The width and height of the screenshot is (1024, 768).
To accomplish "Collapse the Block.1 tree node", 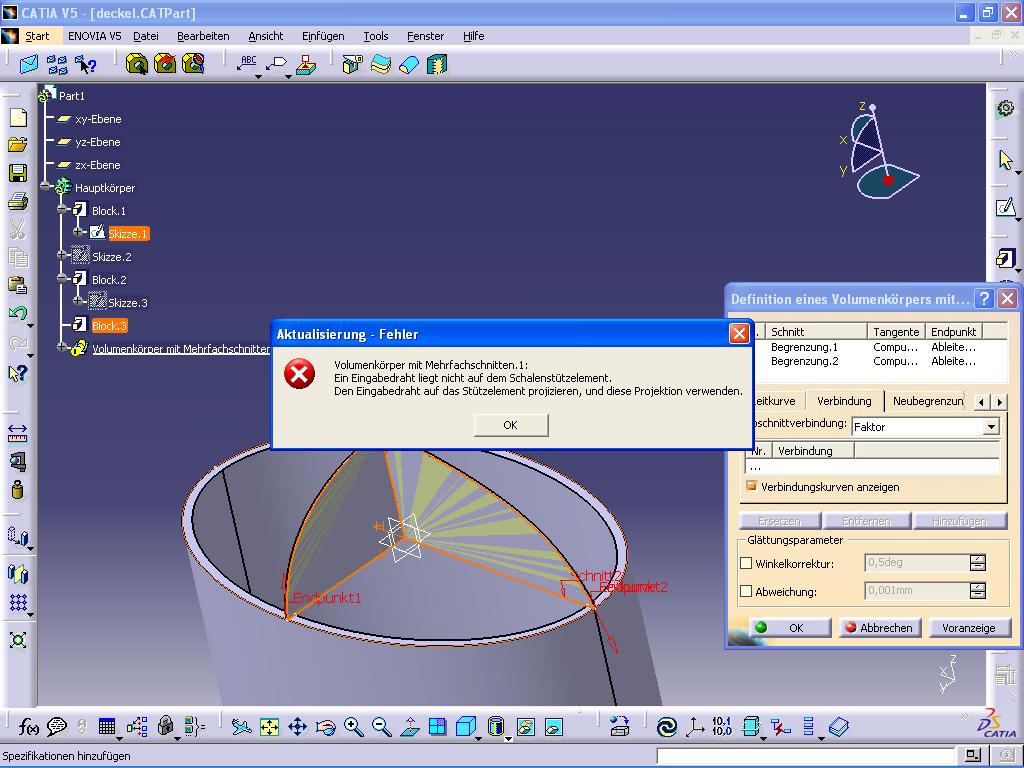I will (x=61, y=210).
